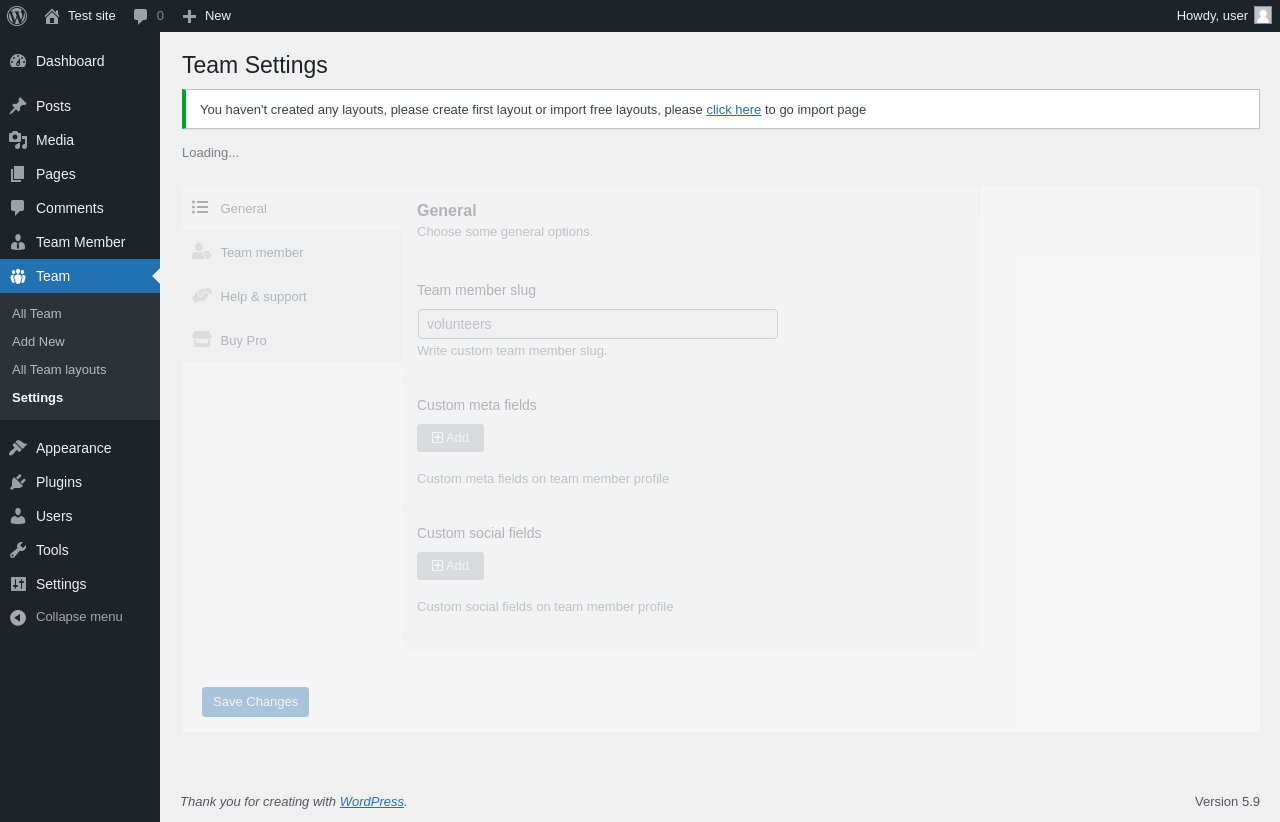The image size is (1280, 822).
Task: Click the Team Settings heading
Action: [255, 65]
